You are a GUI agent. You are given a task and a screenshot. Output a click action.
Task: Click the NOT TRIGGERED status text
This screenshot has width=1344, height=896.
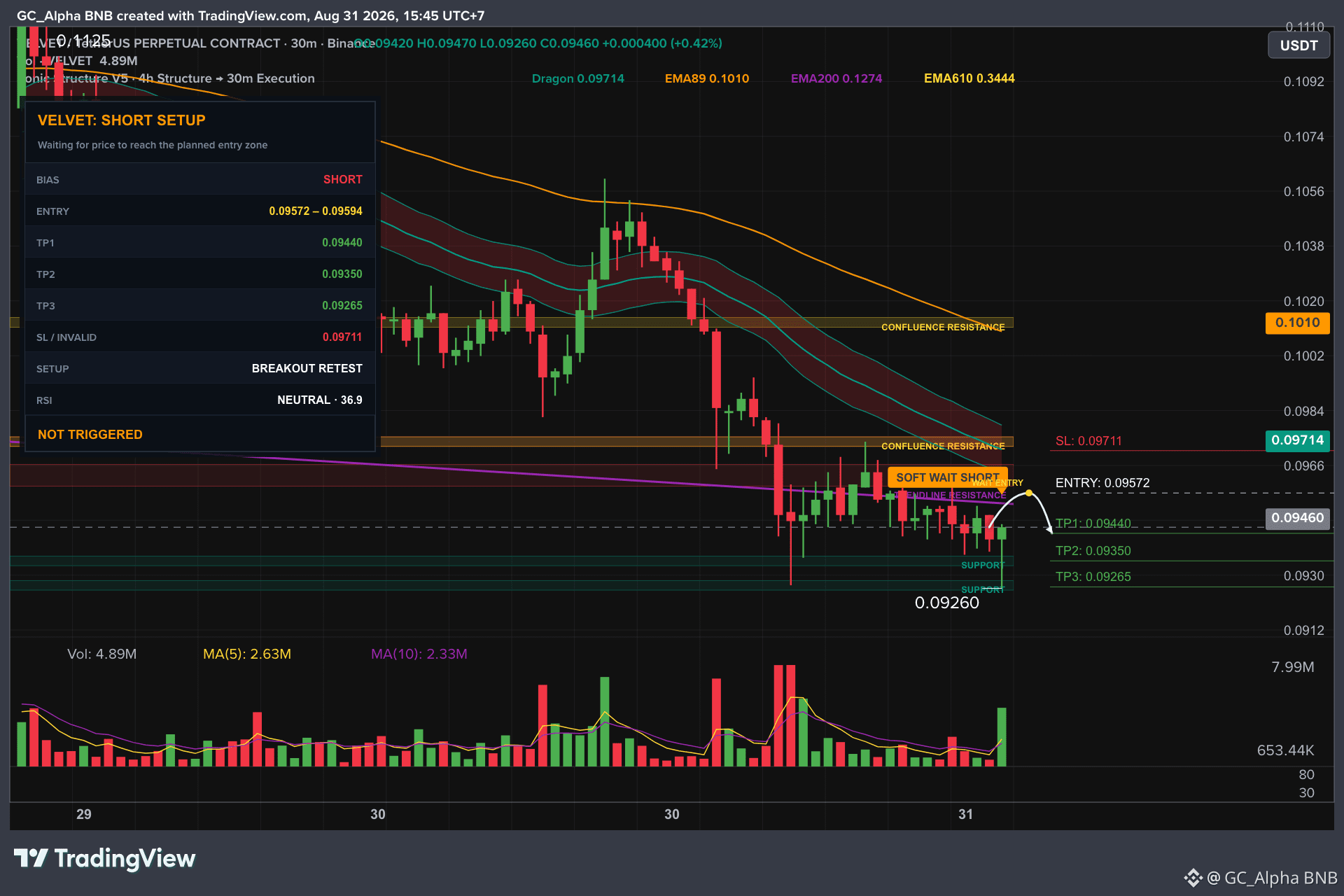(90, 435)
